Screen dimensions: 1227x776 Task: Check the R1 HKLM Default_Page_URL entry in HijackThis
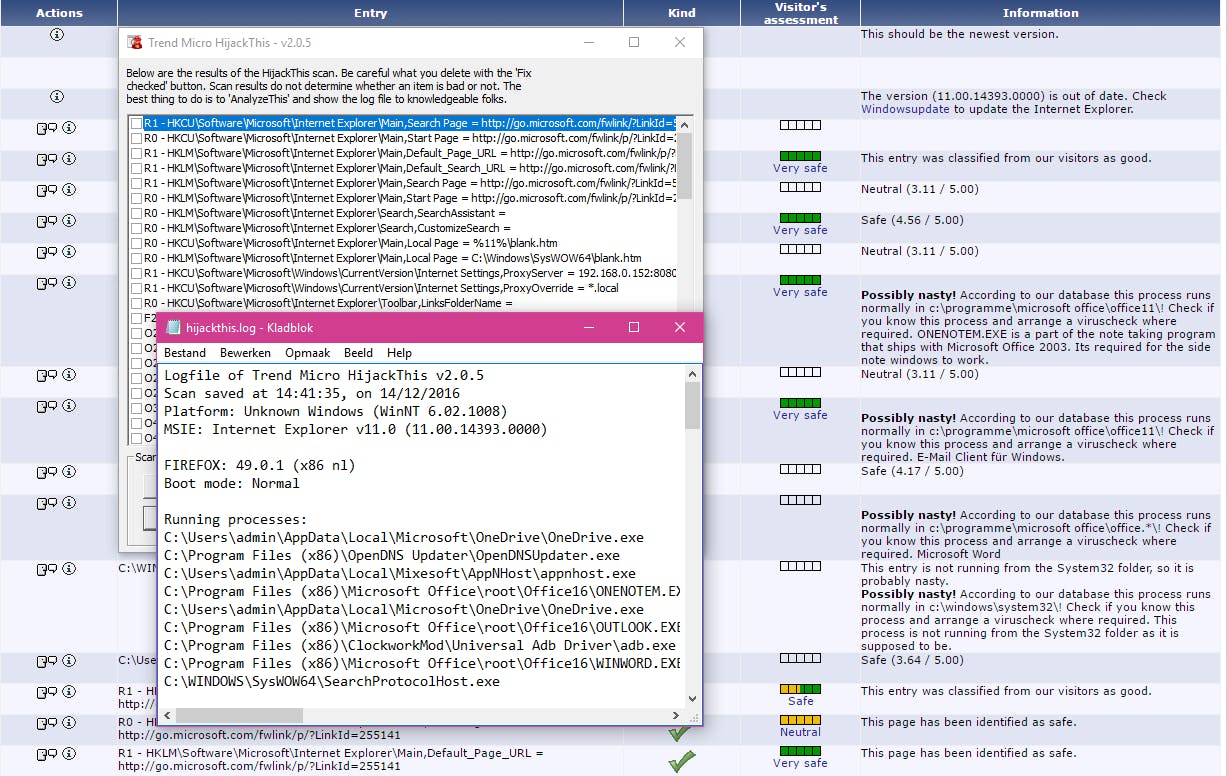136,153
